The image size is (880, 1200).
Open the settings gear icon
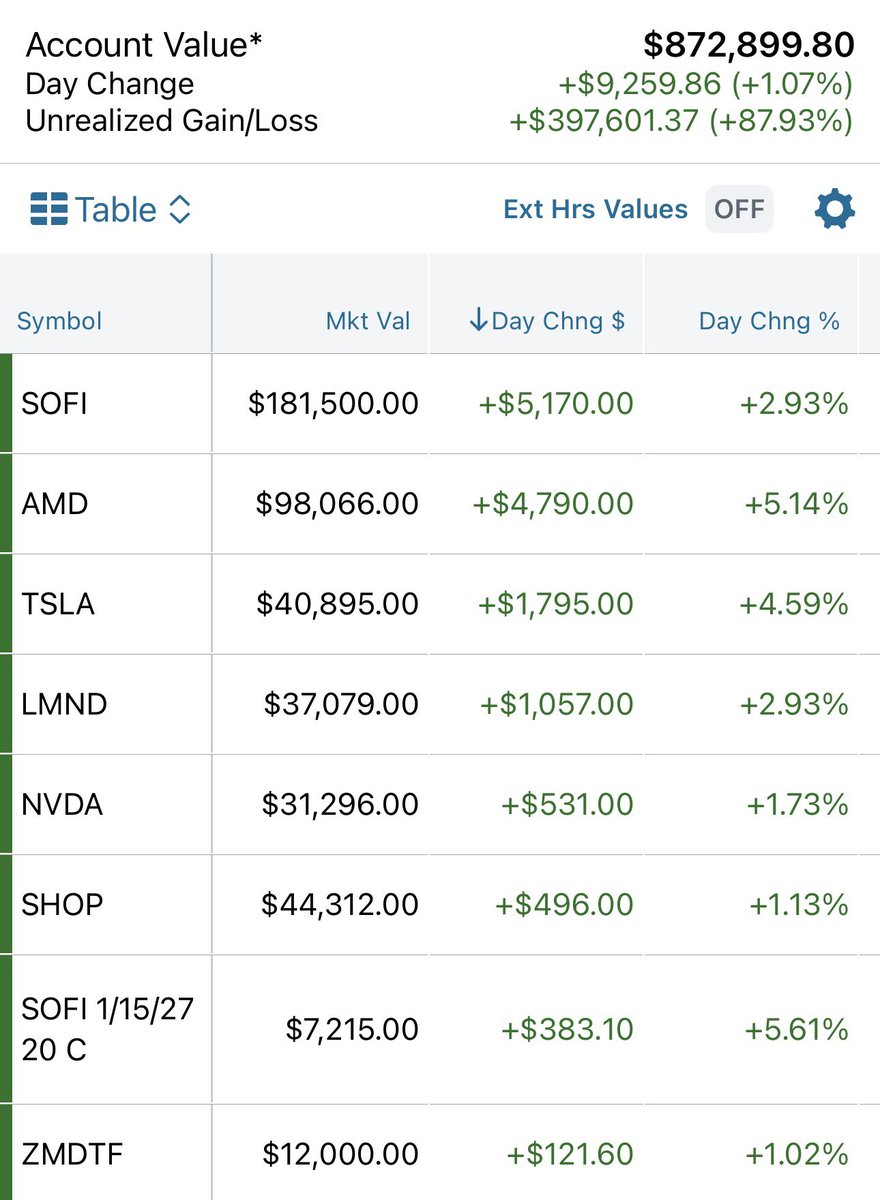click(x=835, y=210)
